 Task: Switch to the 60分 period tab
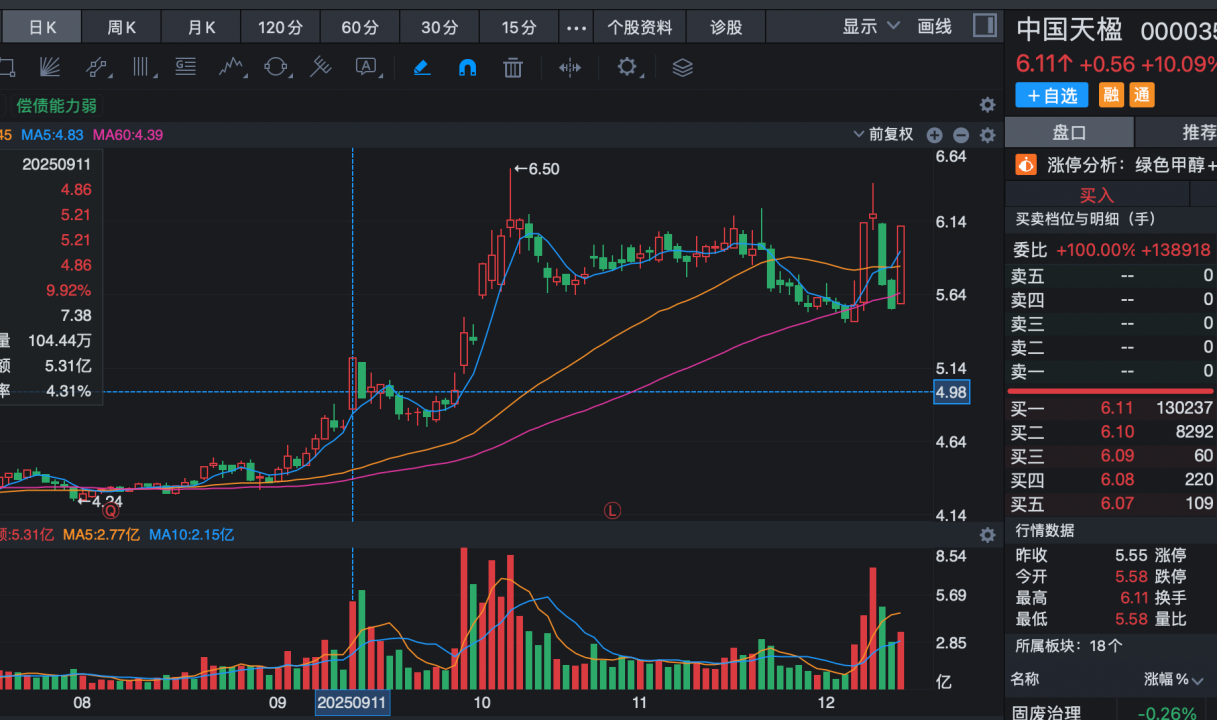[x=360, y=28]
